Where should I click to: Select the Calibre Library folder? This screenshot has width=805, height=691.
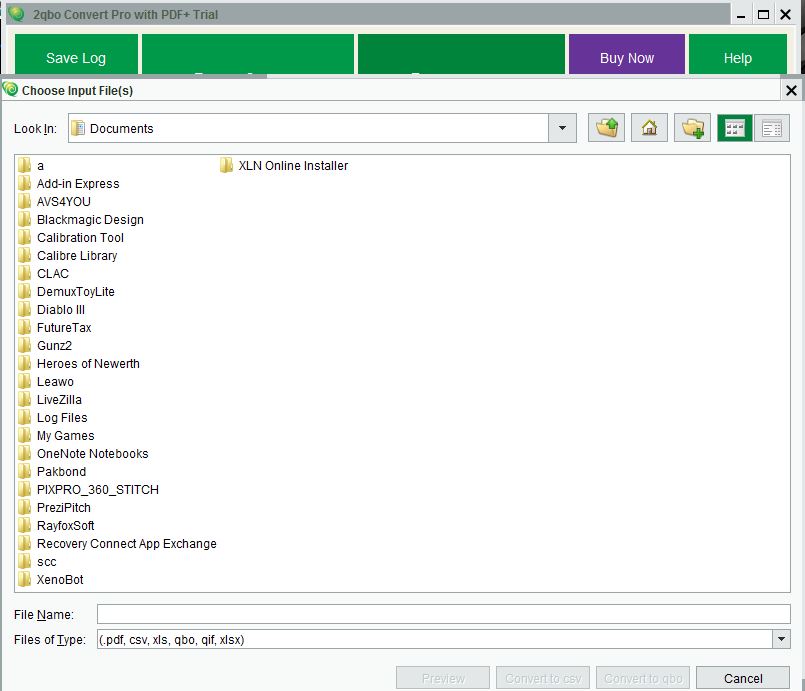point(67,255)
